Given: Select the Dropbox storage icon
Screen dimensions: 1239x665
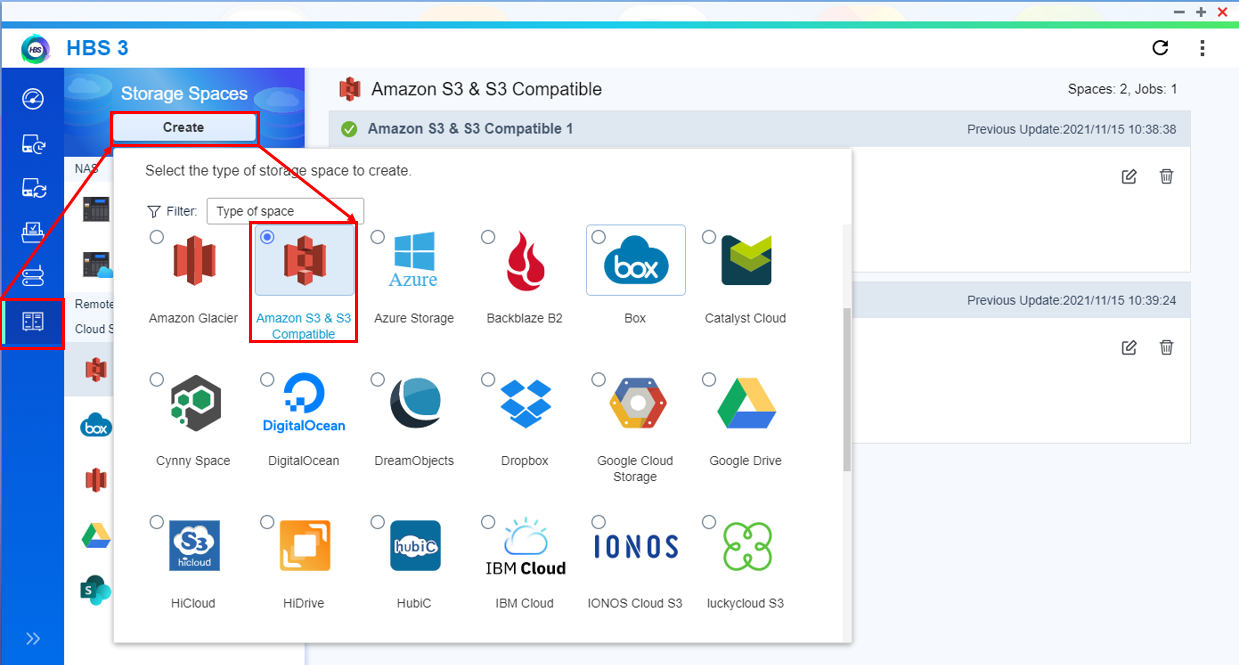Looking at the screenshot, I should 525,404.
